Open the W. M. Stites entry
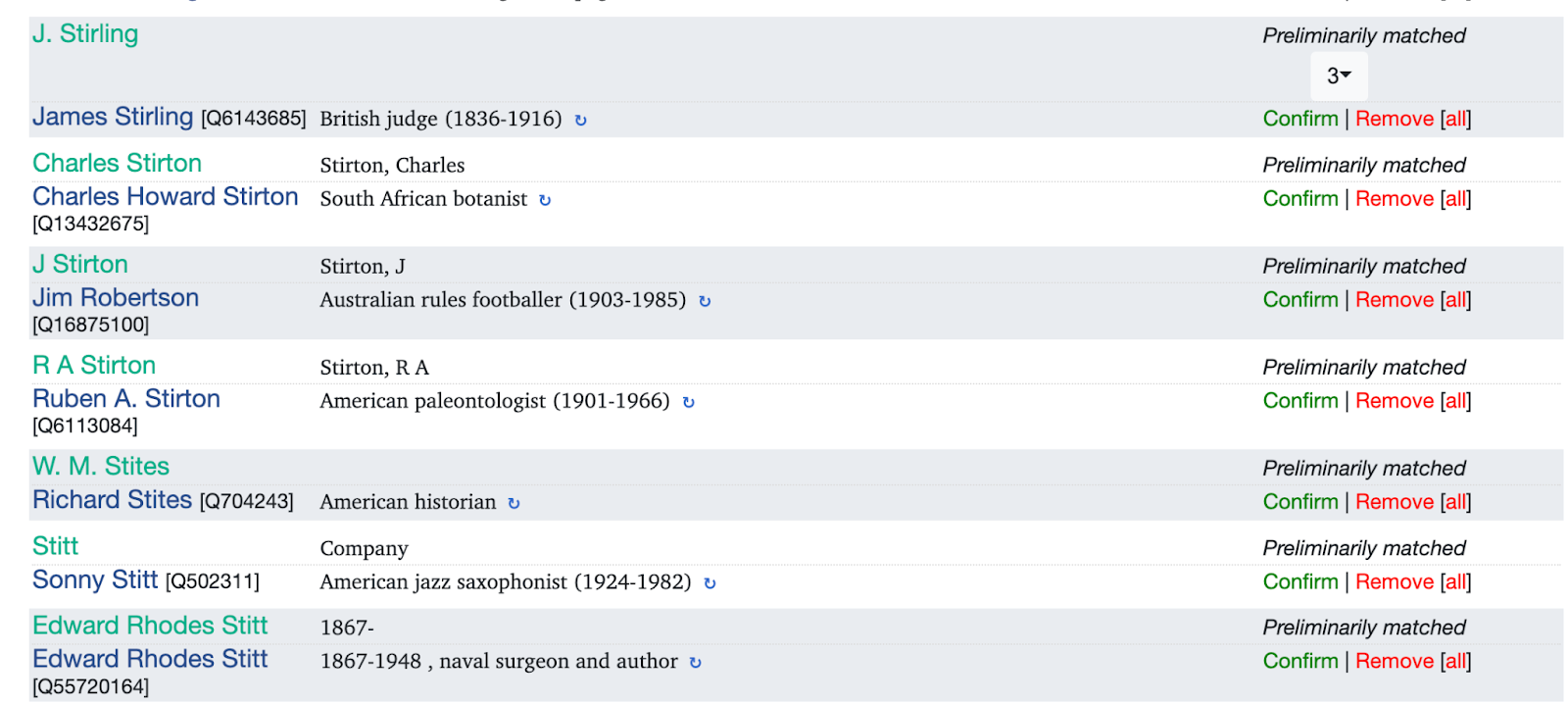 point(101,466)
